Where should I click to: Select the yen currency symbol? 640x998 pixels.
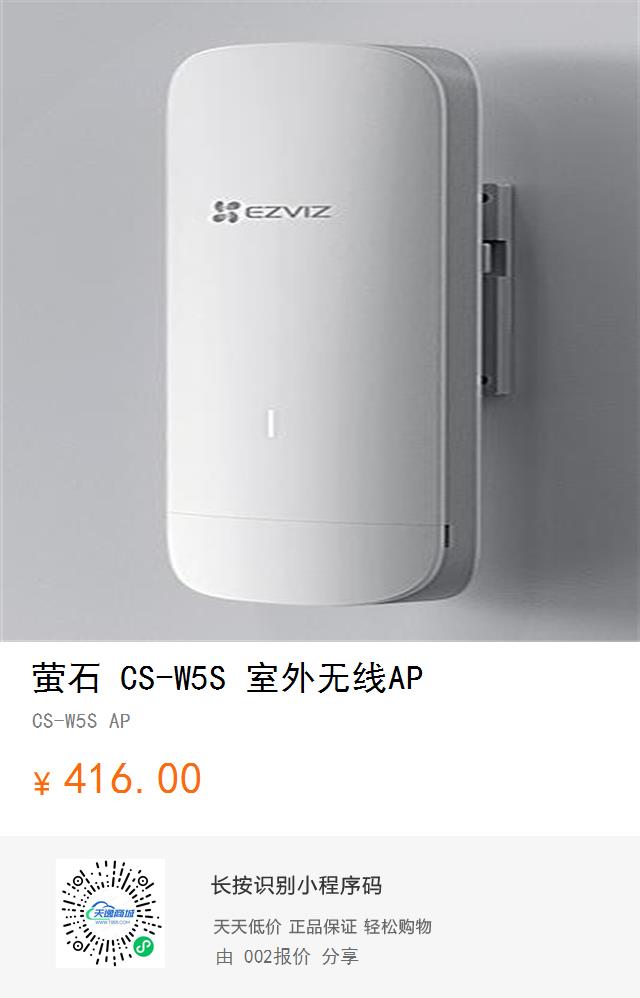click(x=41, y=783)
